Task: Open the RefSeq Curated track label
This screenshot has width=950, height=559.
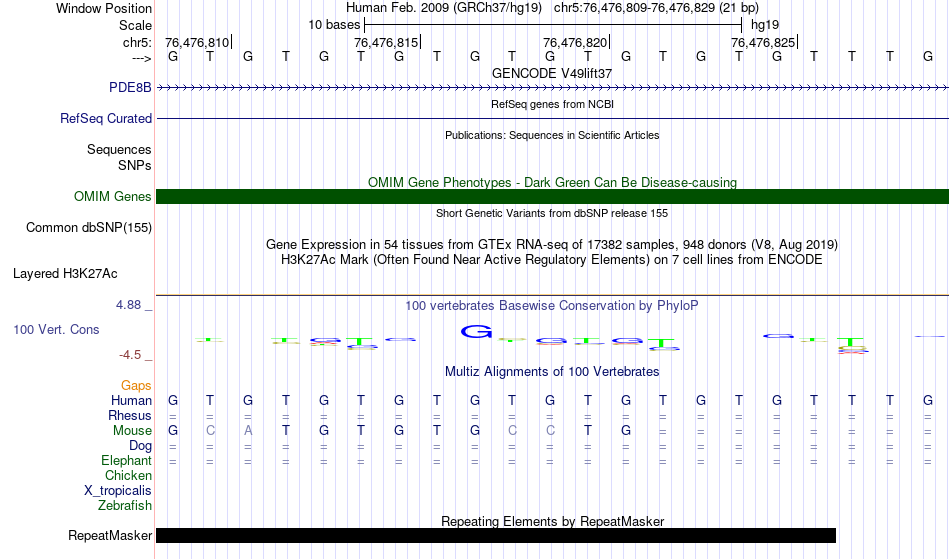Action: tap(106, 118)
